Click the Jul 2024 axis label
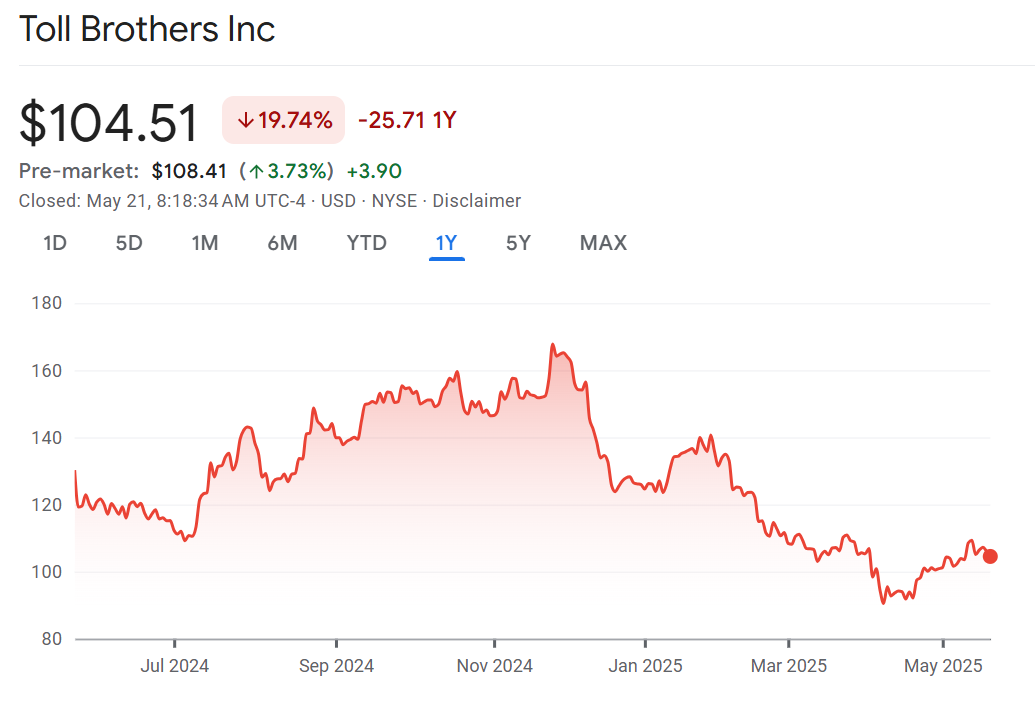This screenshot has width=1035, height=702. tap(175, 666)
